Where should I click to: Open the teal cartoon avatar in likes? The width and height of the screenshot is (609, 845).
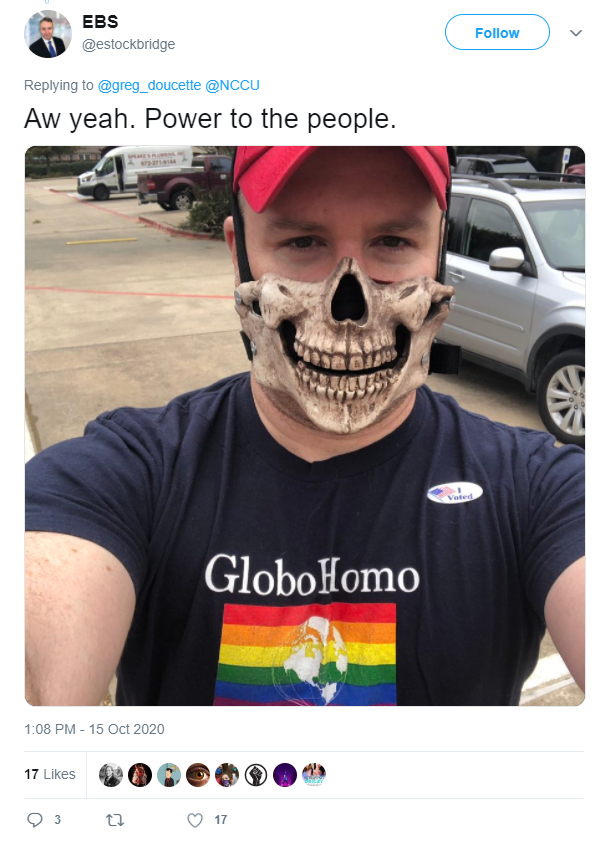(x=169, y=775)
